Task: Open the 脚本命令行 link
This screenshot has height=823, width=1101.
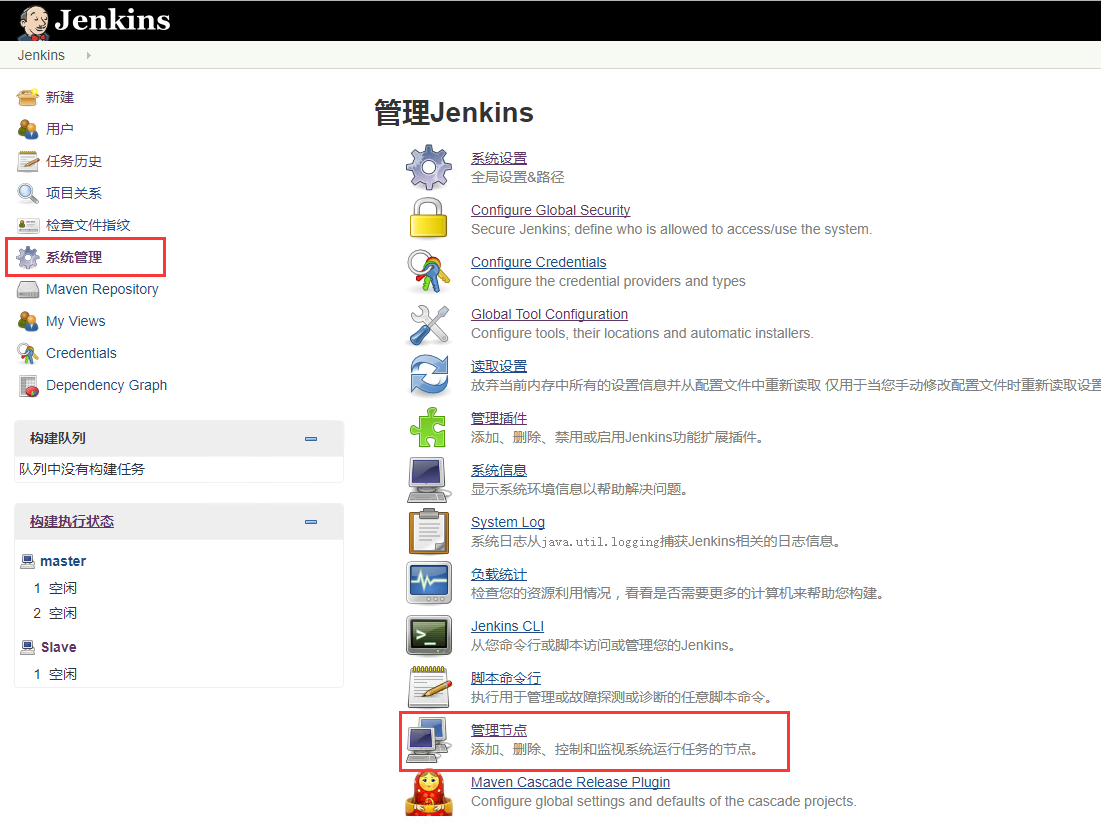Action: (x=506, y=678)
